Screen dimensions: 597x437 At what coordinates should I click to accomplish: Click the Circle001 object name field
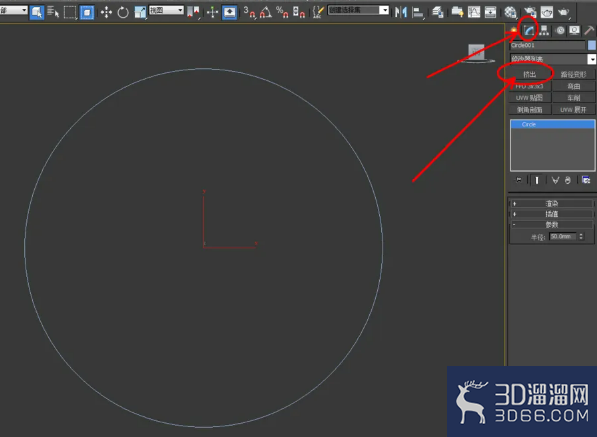[x=547, y=45]
